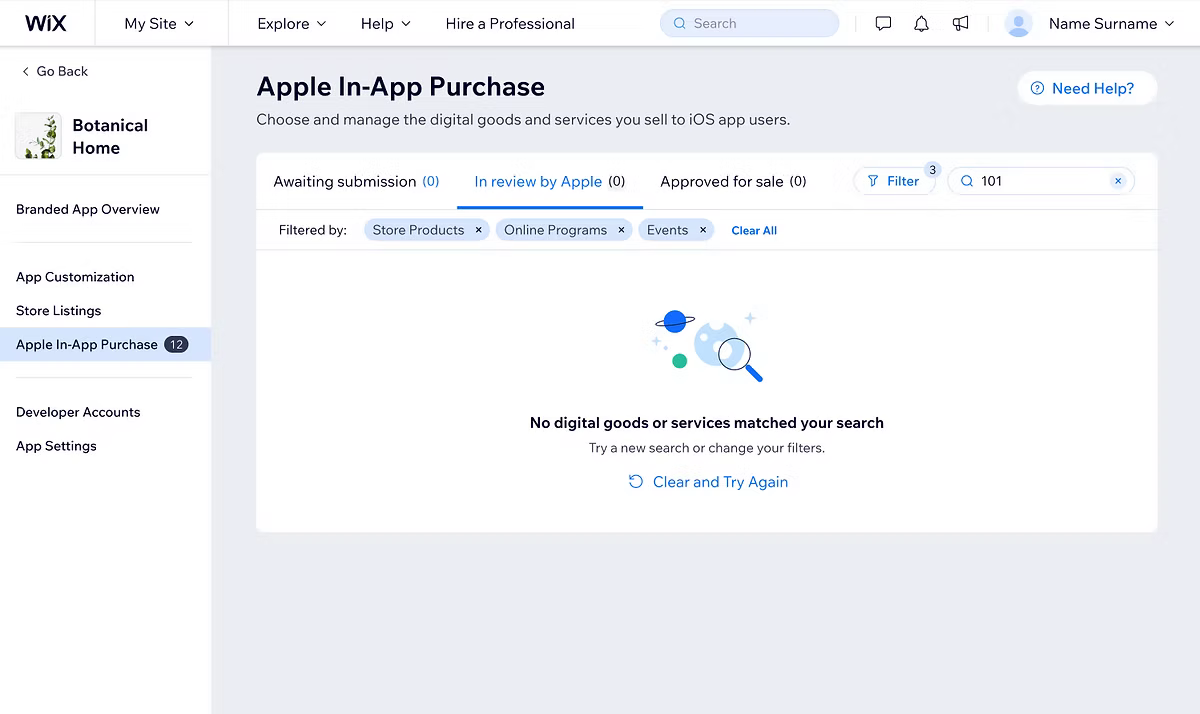
Task: Select Apple In-App Purchase sidebar item
Action: (105, 344)
